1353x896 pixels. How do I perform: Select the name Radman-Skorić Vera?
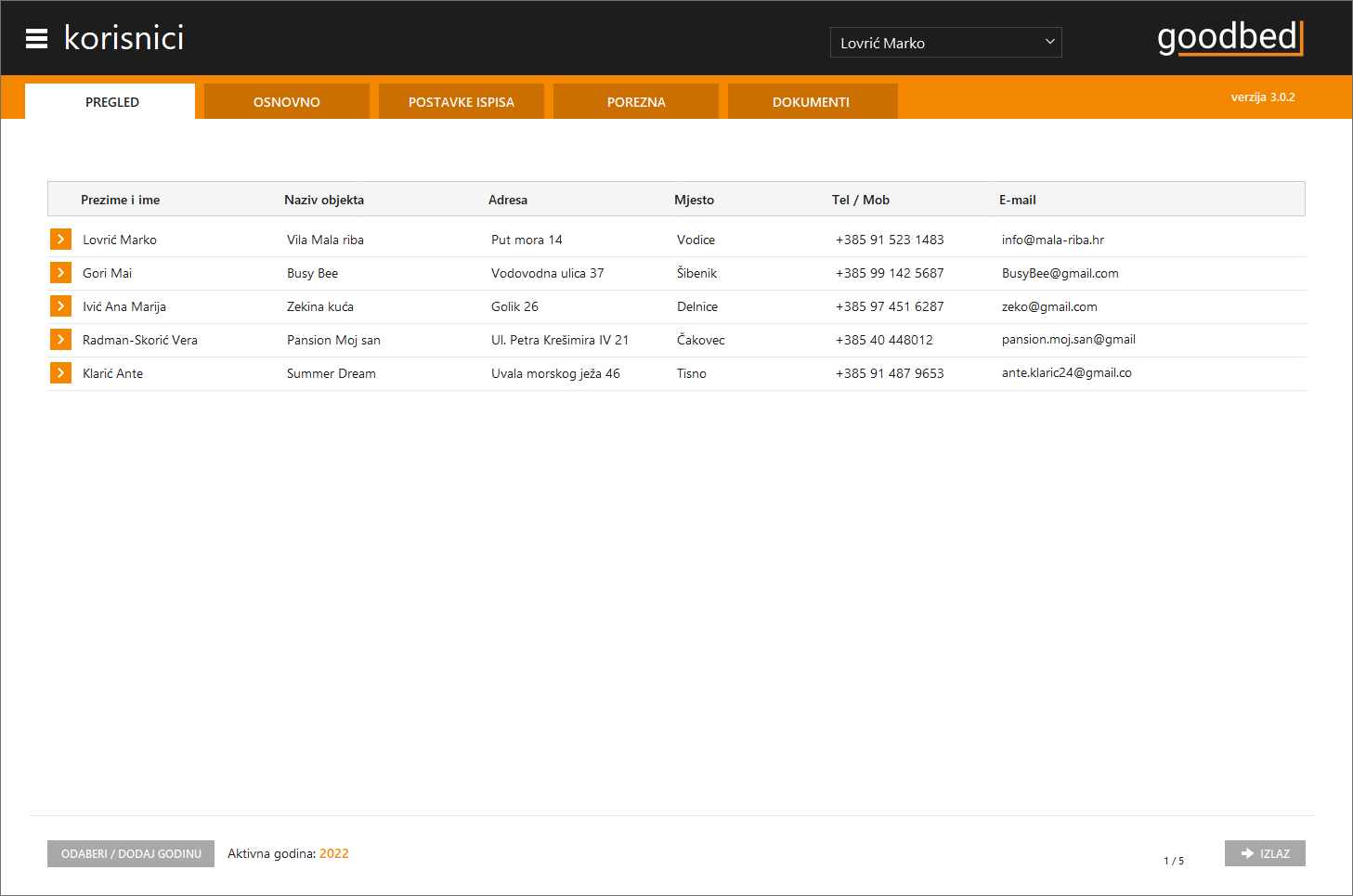140,340
